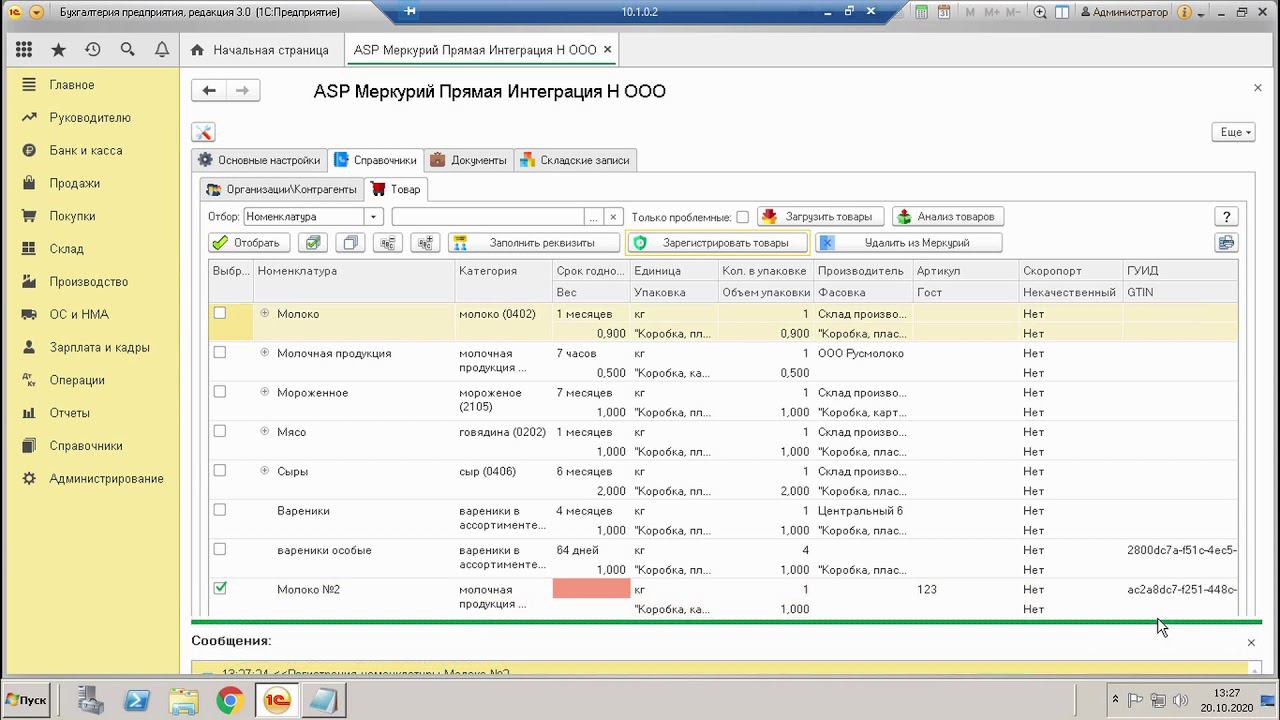Switch to the Документы tab
This screenshot has width=1280, height=720.
click(469, 160)
